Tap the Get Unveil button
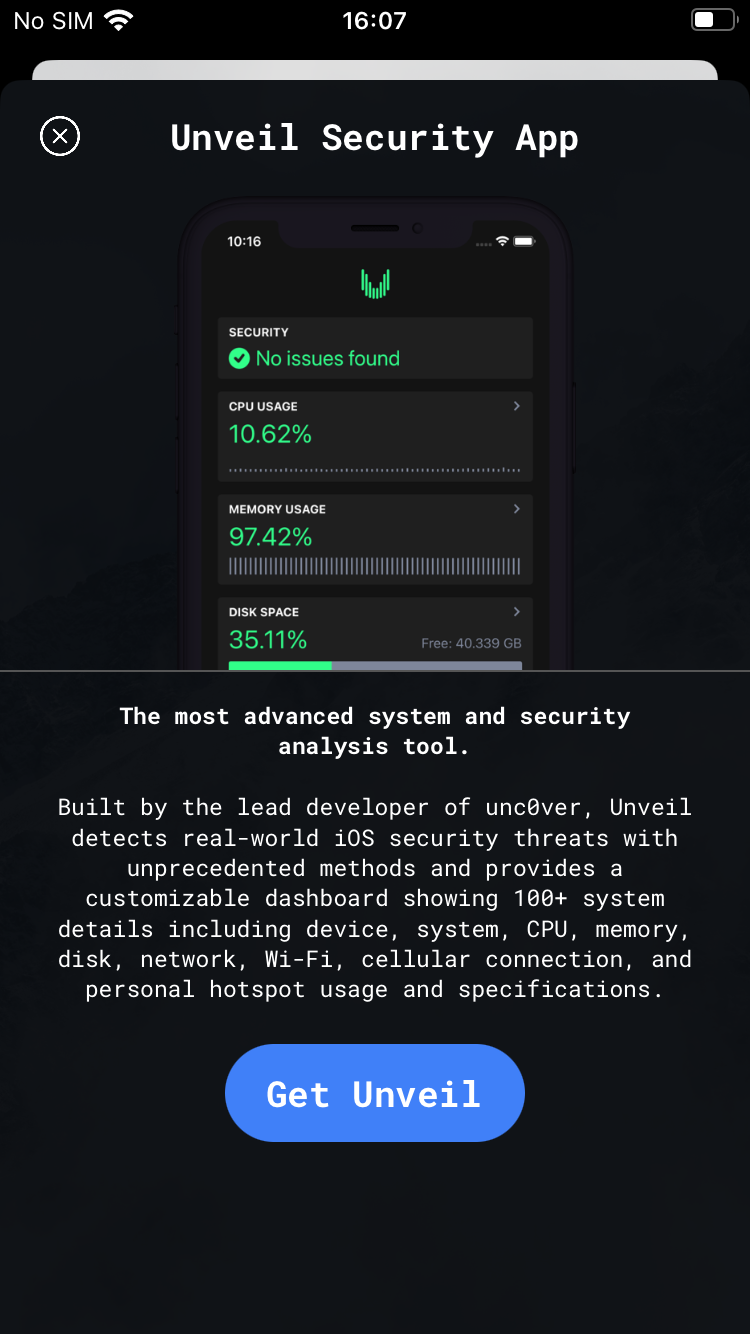 (x=375, y=1093)
